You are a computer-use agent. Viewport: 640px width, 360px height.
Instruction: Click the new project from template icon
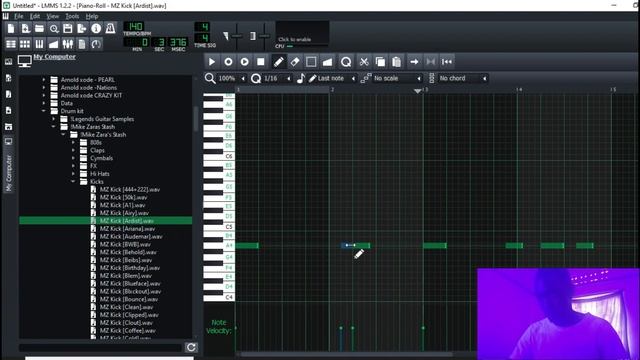click(x=25, y=29)
